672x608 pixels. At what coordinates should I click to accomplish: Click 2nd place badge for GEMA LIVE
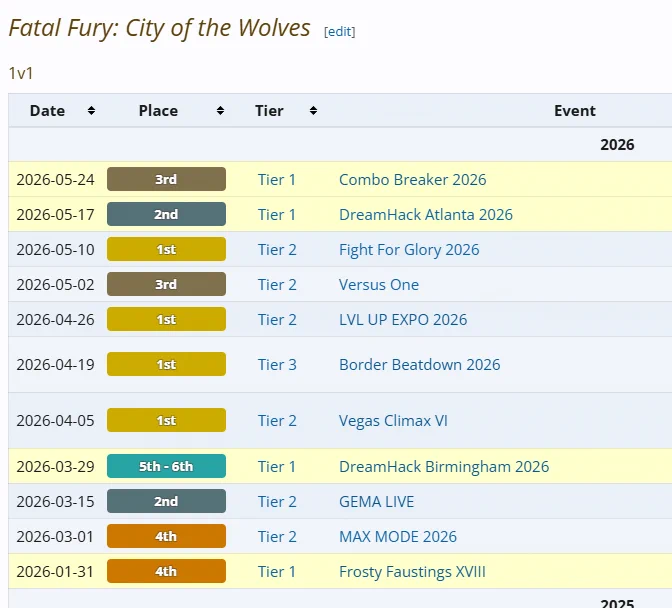pyautogui.click(x=166, y=501)
